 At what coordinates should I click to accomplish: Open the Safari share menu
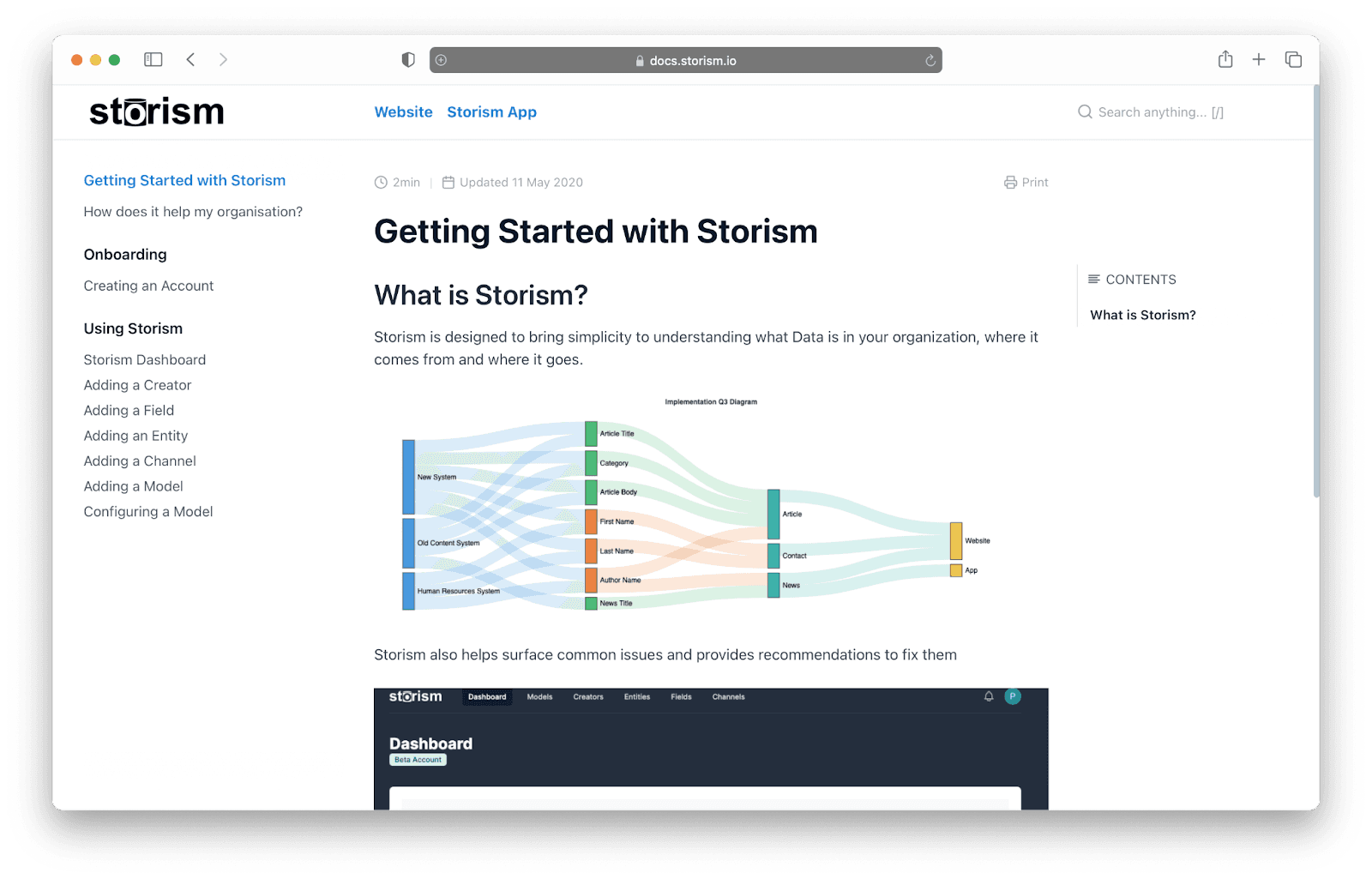click(x=1225, y=59)
